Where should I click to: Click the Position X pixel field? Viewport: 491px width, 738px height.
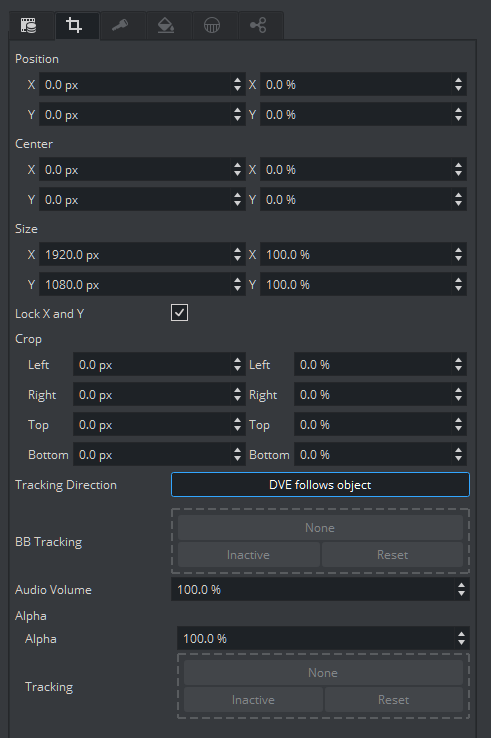(136, 85)
